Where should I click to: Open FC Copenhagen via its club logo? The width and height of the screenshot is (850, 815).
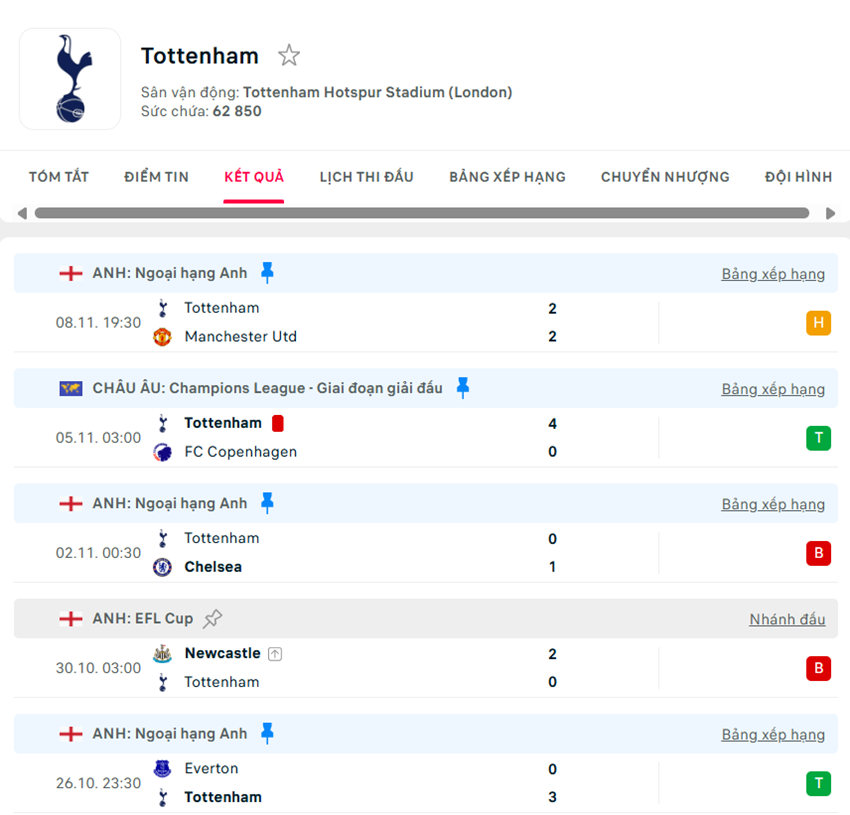(x=163, y=452)
